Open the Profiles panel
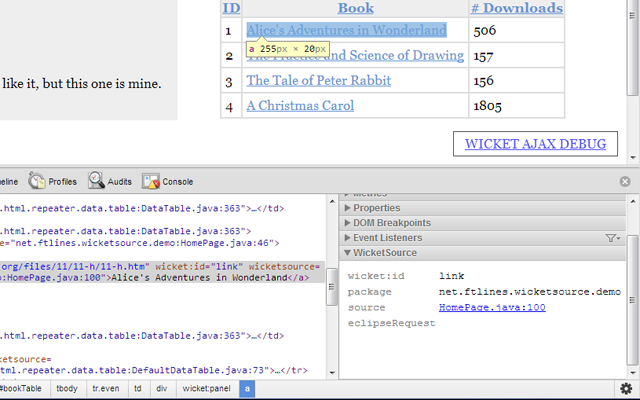The image size is (640, 400). [53, 181]
